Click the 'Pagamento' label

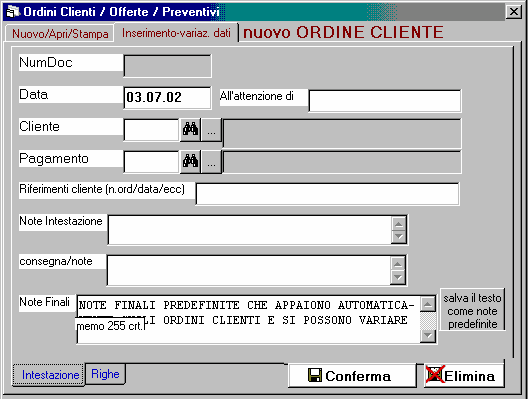coord(54,158)
